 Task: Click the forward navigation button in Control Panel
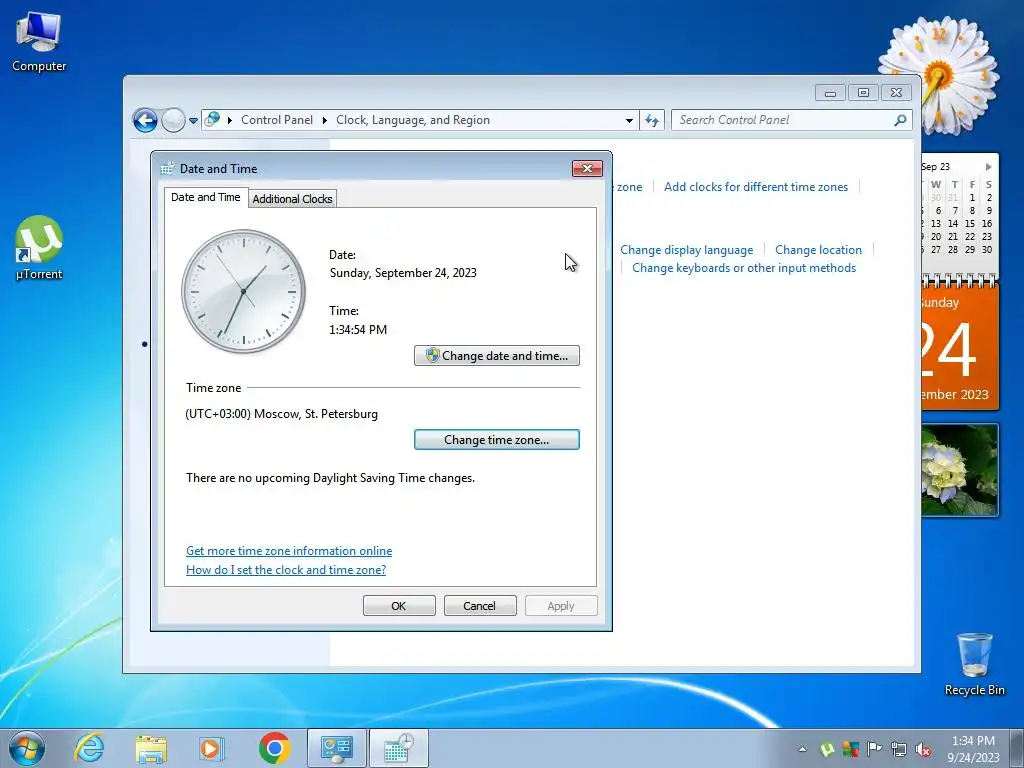click(173, 120)
